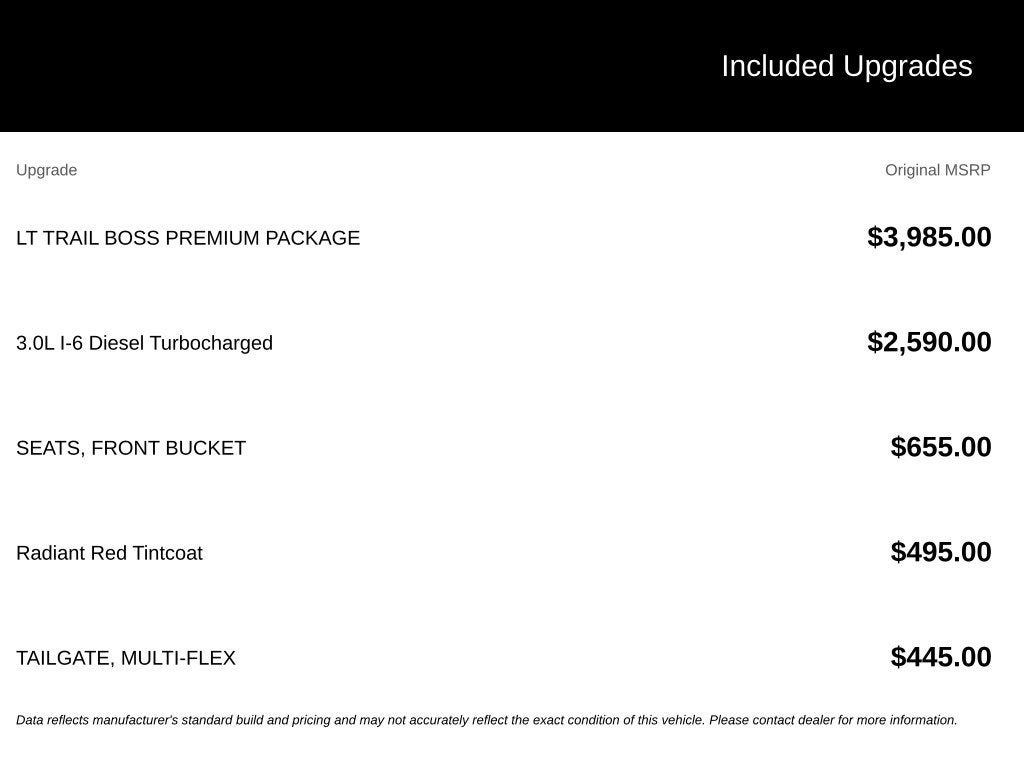Click the word Tintcoat in paint row
Viewport: 1024px width, 768px height.
point(167,553)
